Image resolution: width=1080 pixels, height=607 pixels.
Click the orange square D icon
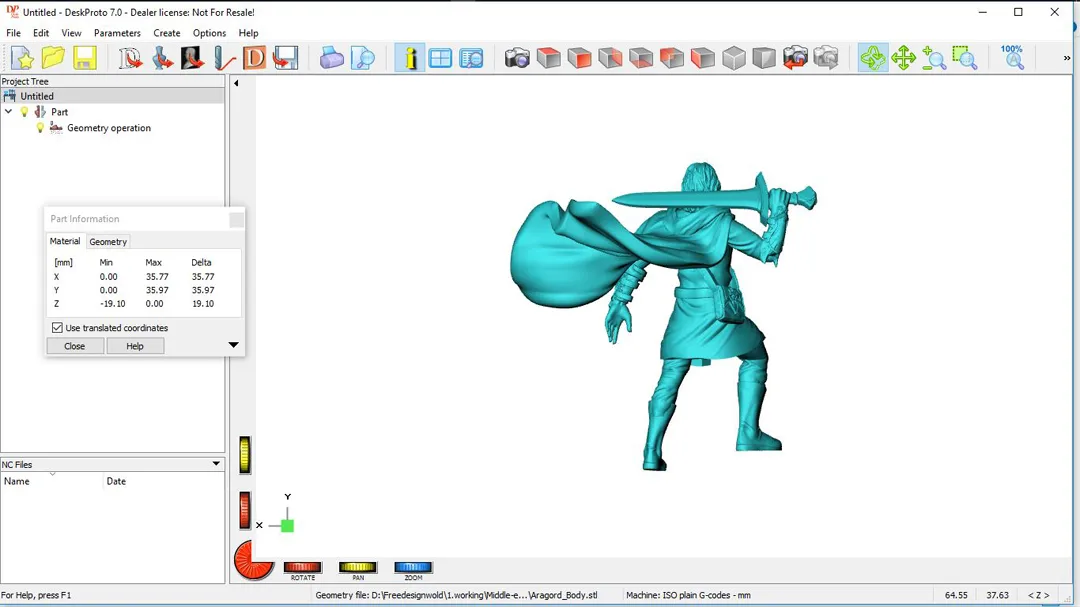point(254,58)
